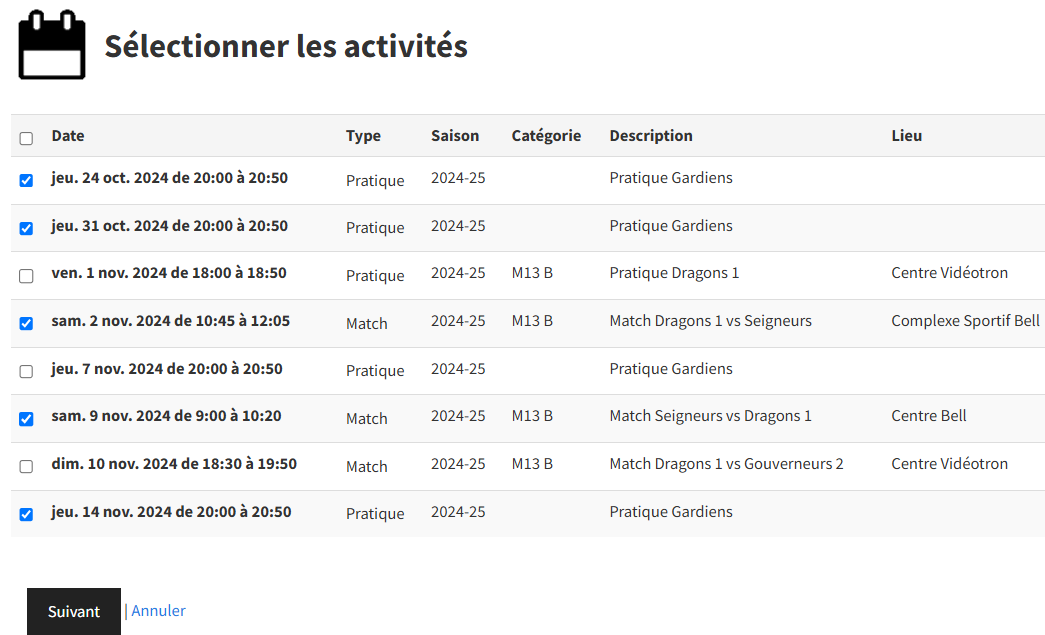Uncheck the sam. 2 nov. match checkbox
1045x635 pixels.
click(26, 324)
